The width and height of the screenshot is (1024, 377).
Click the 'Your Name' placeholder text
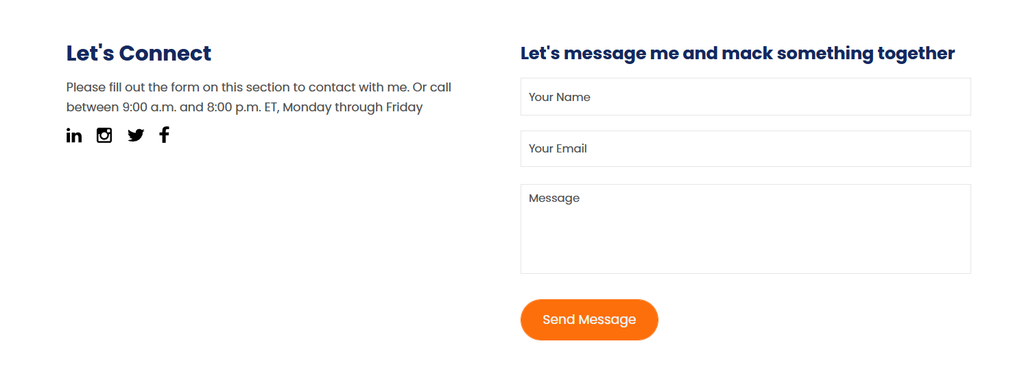(x=560, y=97)
